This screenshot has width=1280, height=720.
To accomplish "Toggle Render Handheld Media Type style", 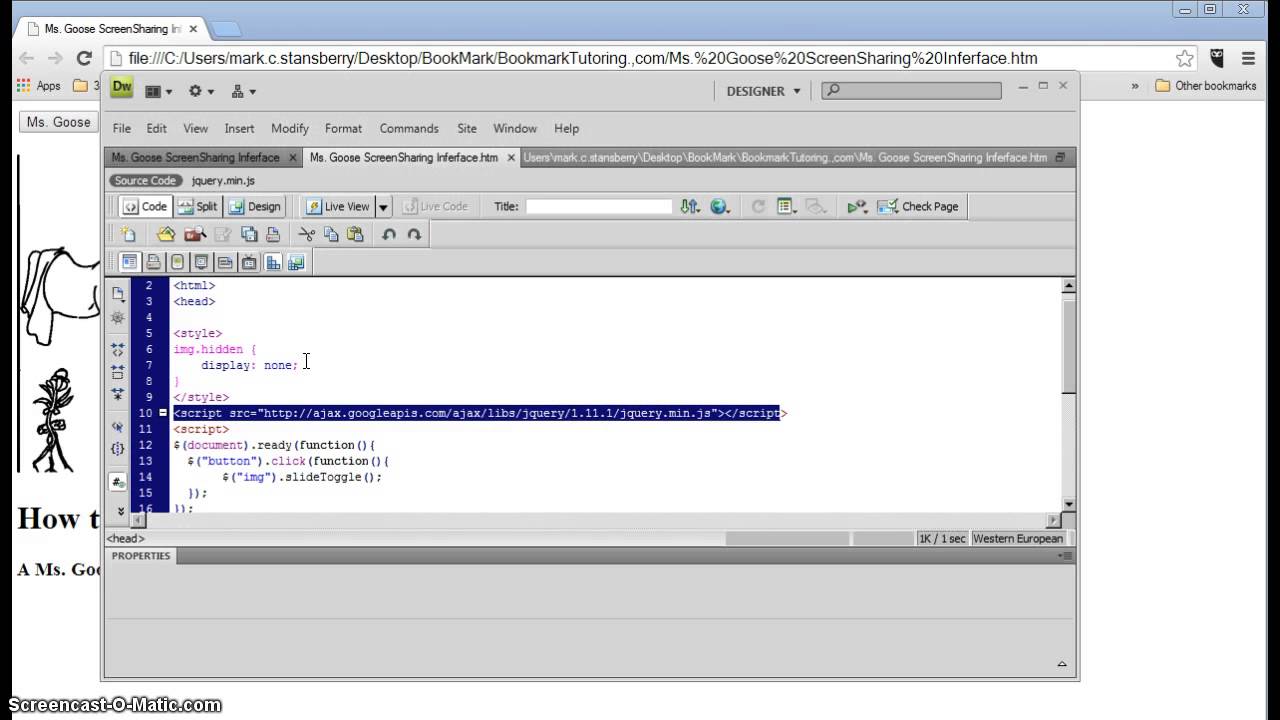I will 177,262.
